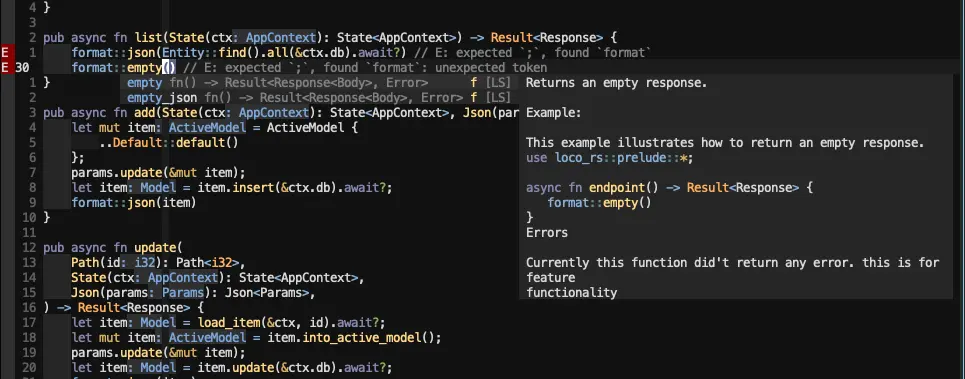This screenshot has height=379, width=965.
Task: Click "Returns an empty response." in docs popup
Action: click(617, 83)
